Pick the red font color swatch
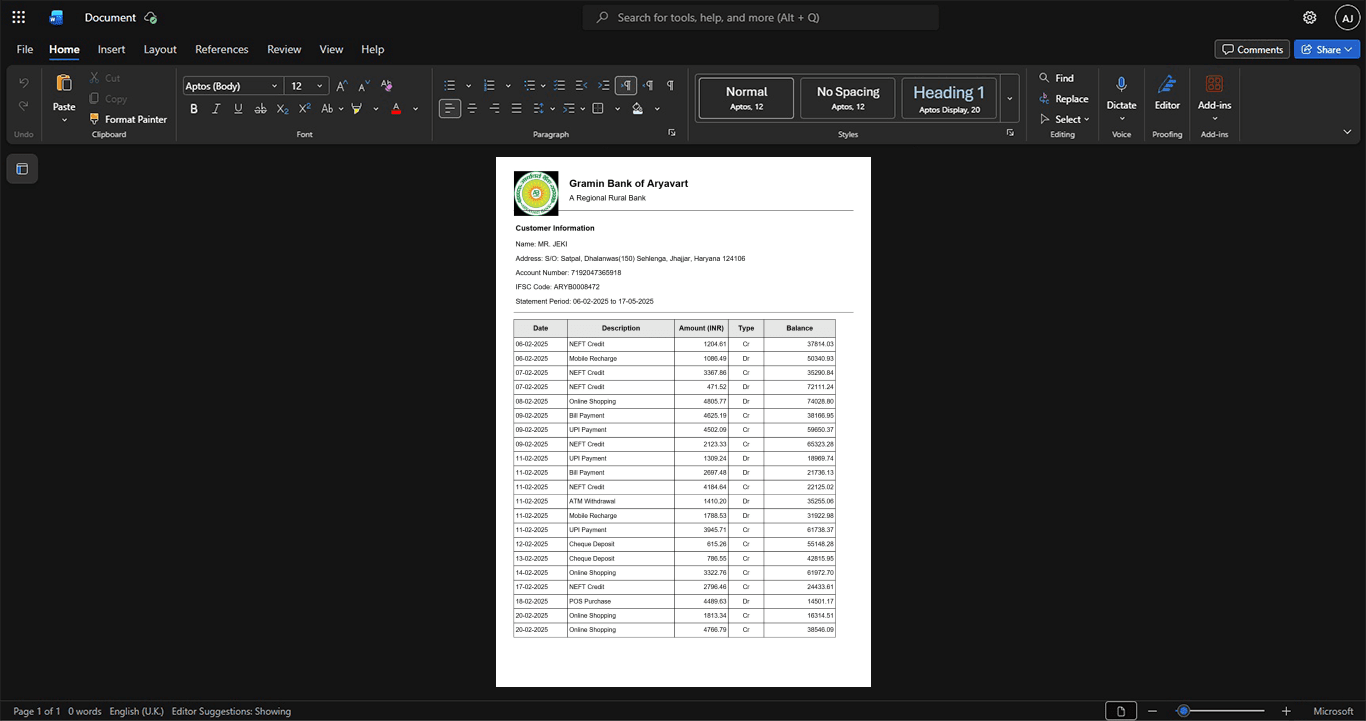This screenshot has height=721, width=1366. click(396, 109)
